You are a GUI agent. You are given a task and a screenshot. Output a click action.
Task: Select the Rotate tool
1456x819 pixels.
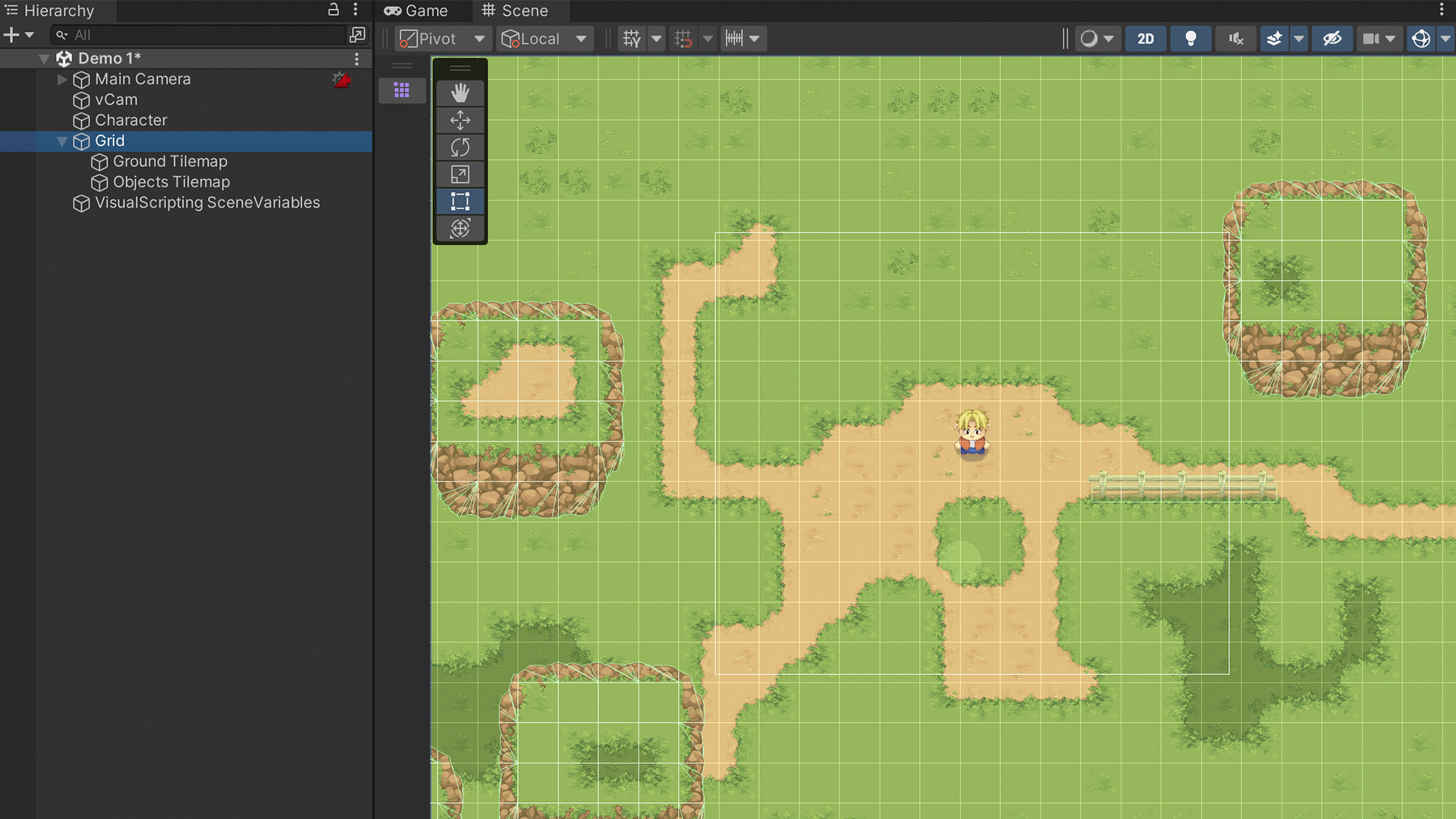click(x=460, y=147)
